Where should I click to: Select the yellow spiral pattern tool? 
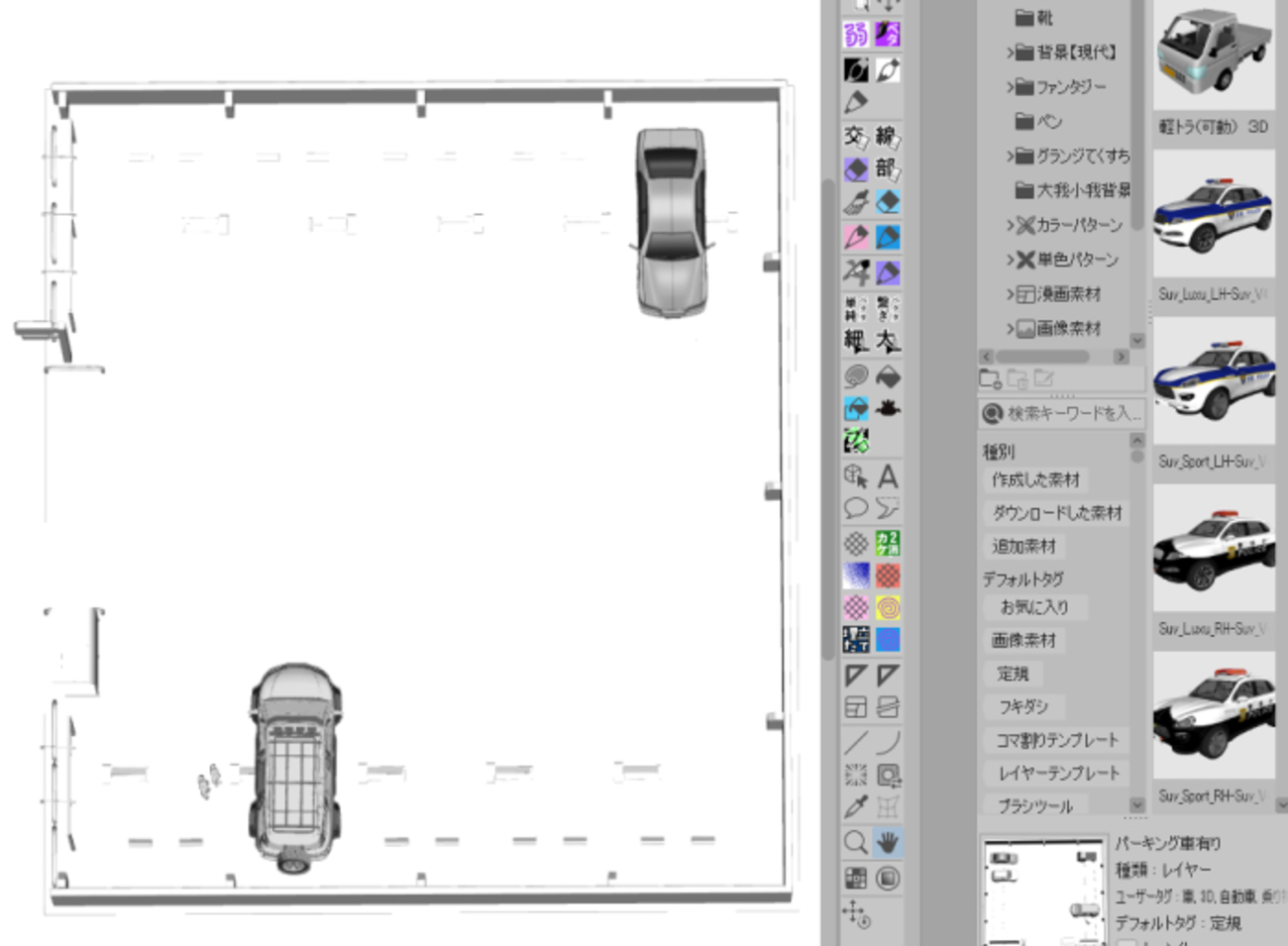tap(888, 607)
